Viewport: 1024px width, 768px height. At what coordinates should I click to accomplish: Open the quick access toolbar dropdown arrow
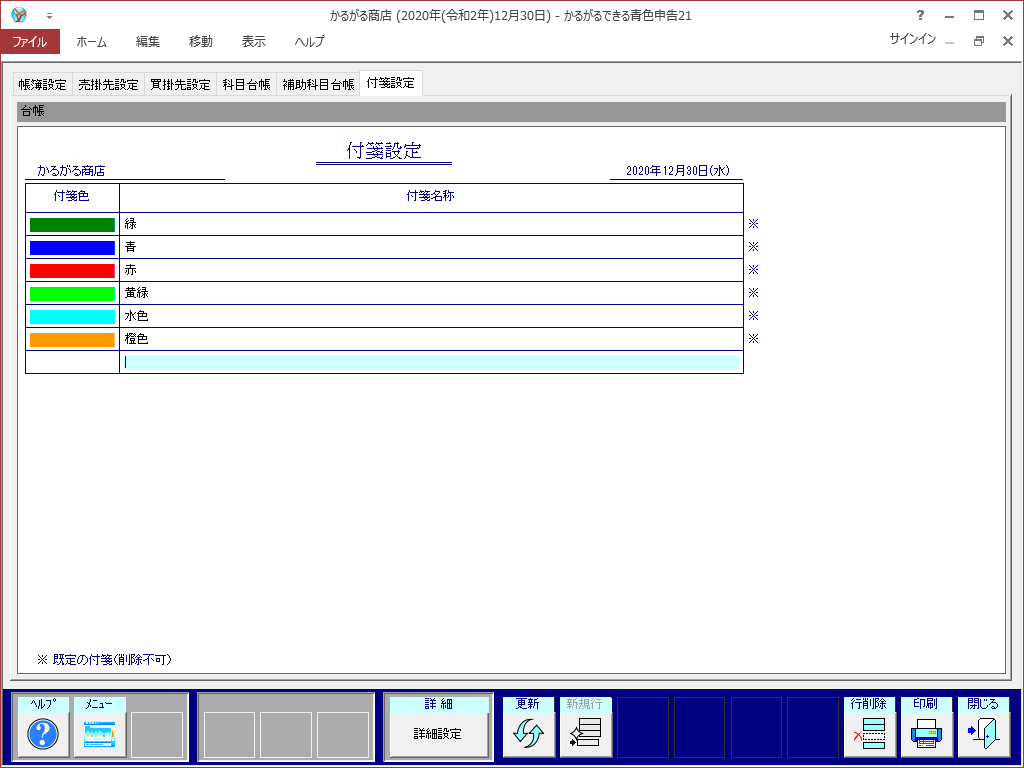50,16
